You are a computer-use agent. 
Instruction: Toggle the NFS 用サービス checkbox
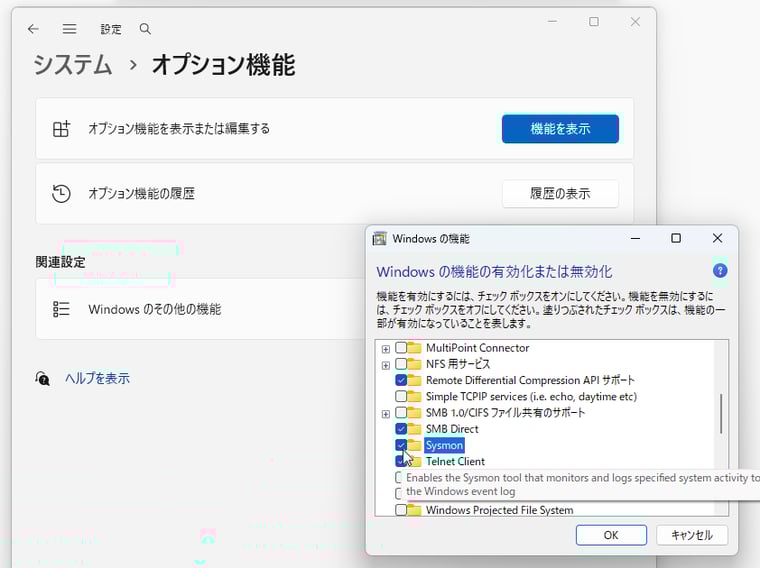tap(401, 364)
